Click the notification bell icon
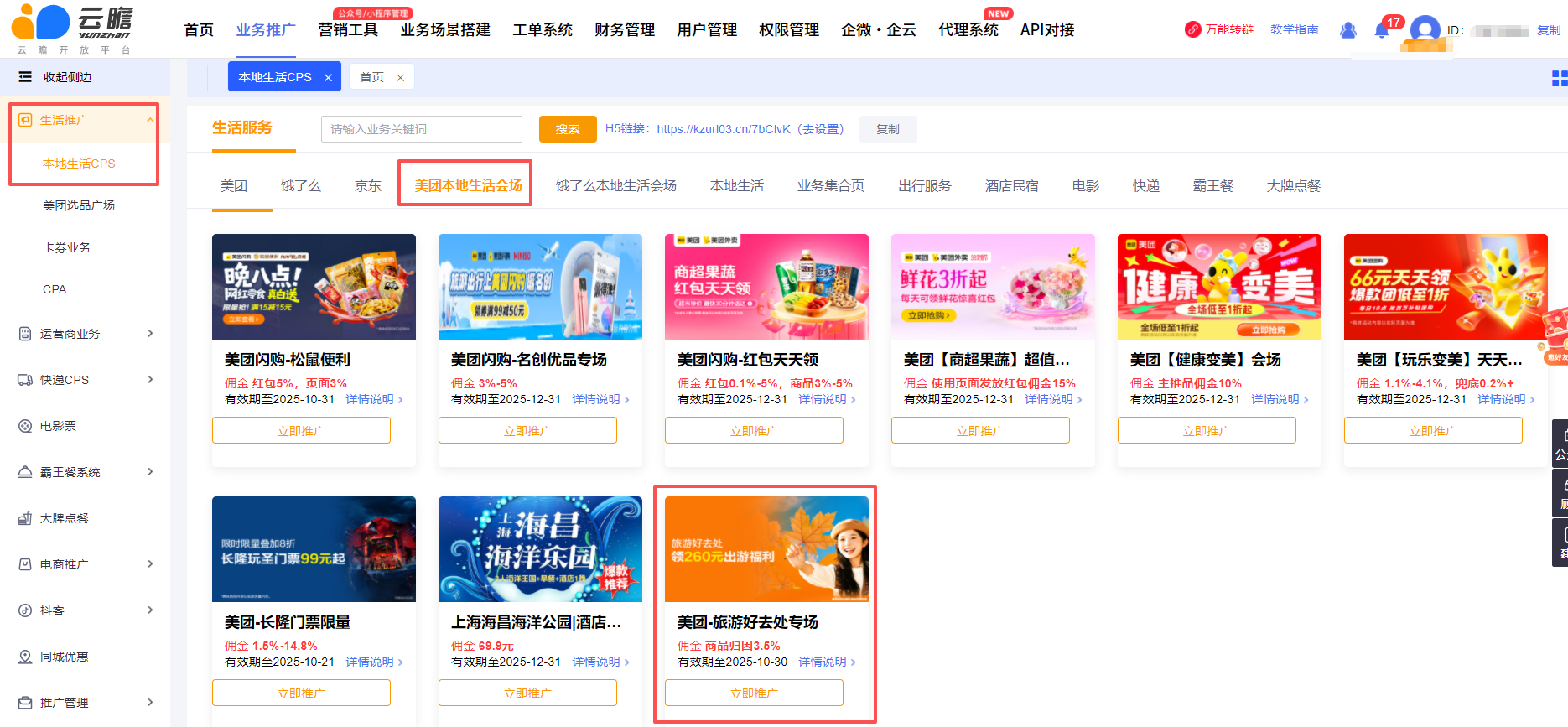Viewport: 1568px width, 727px height. click(x=1382, y=31)
